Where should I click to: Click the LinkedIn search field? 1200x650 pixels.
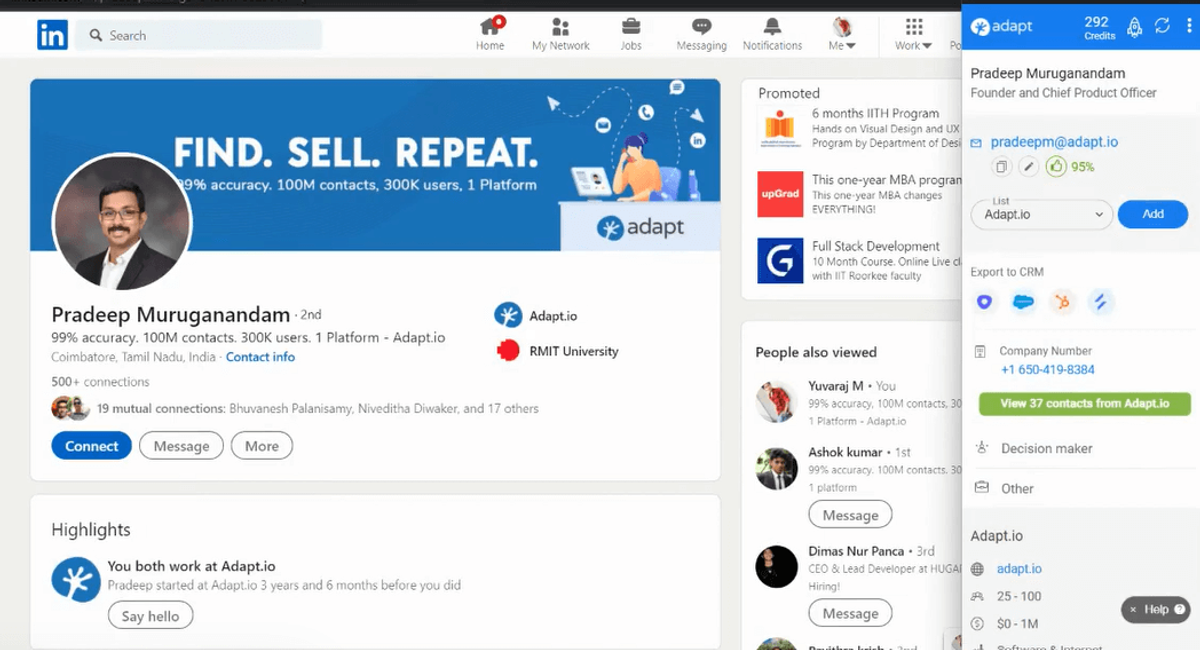tap(200, 35)
